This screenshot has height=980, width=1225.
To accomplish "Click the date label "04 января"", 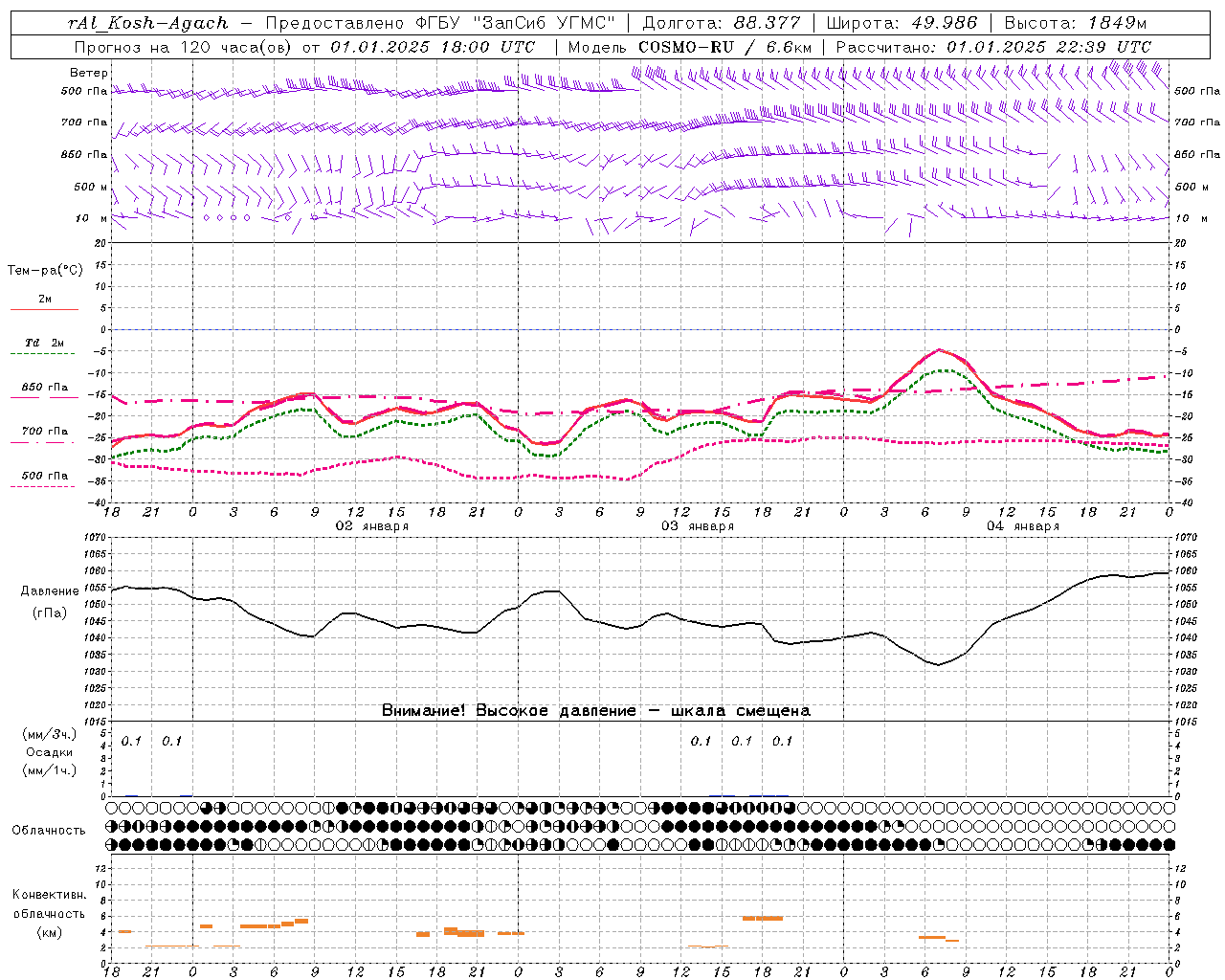I will [x=1023, y=526].
